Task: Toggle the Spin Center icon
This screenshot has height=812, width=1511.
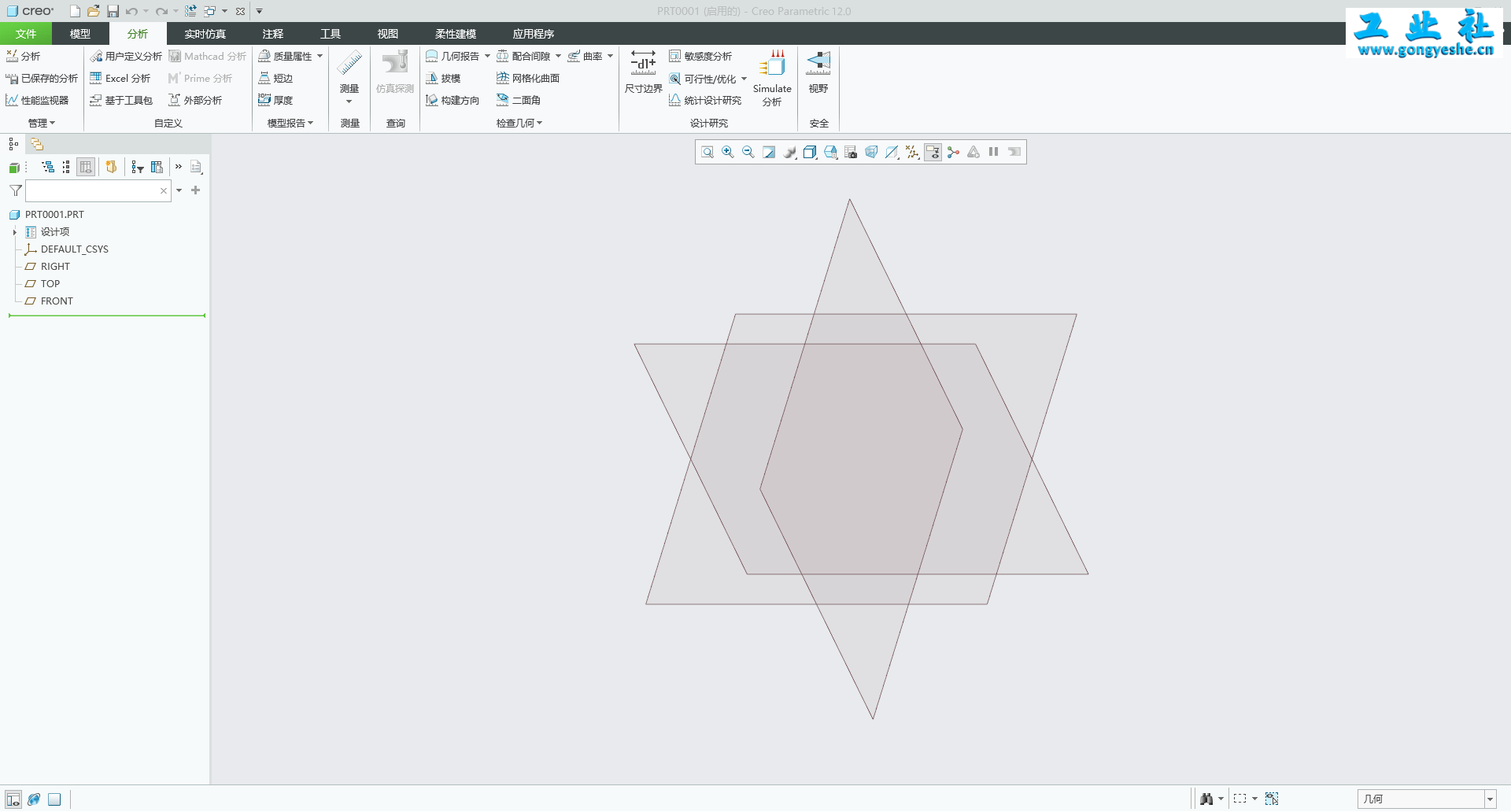Action: click(953, 152)
